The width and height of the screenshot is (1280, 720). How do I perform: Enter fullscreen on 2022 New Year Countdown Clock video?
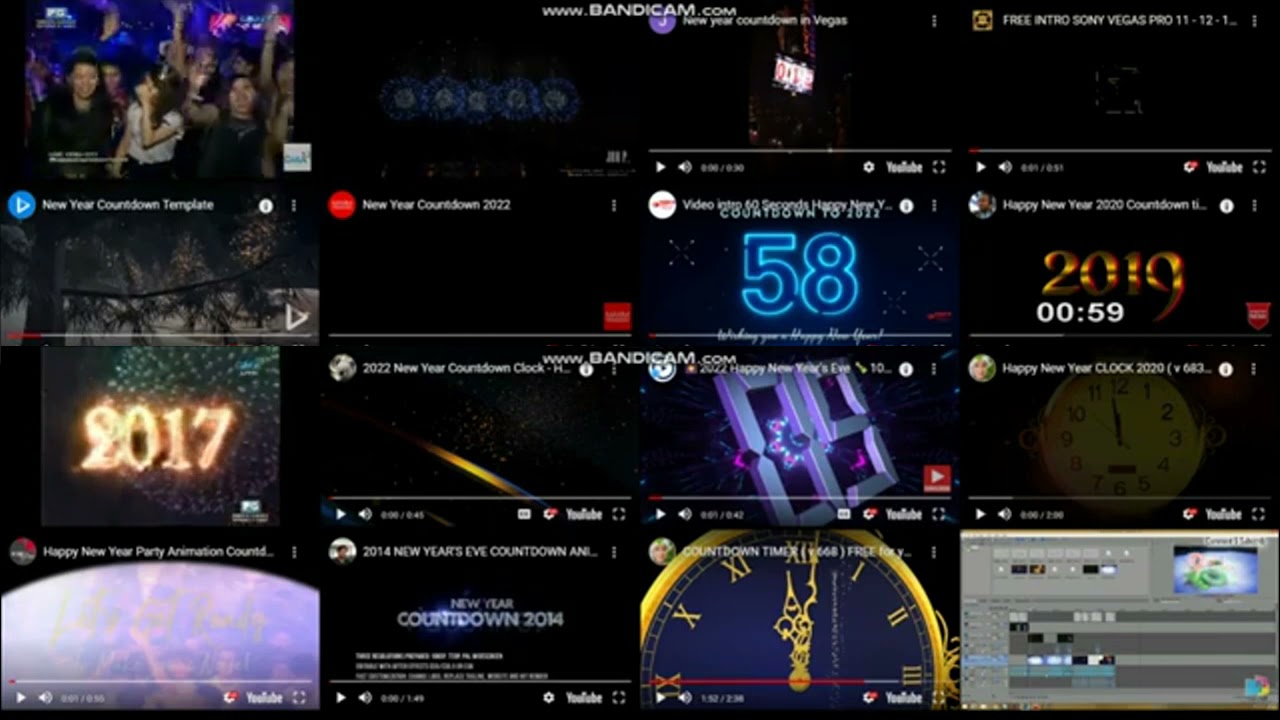(619, 514)
